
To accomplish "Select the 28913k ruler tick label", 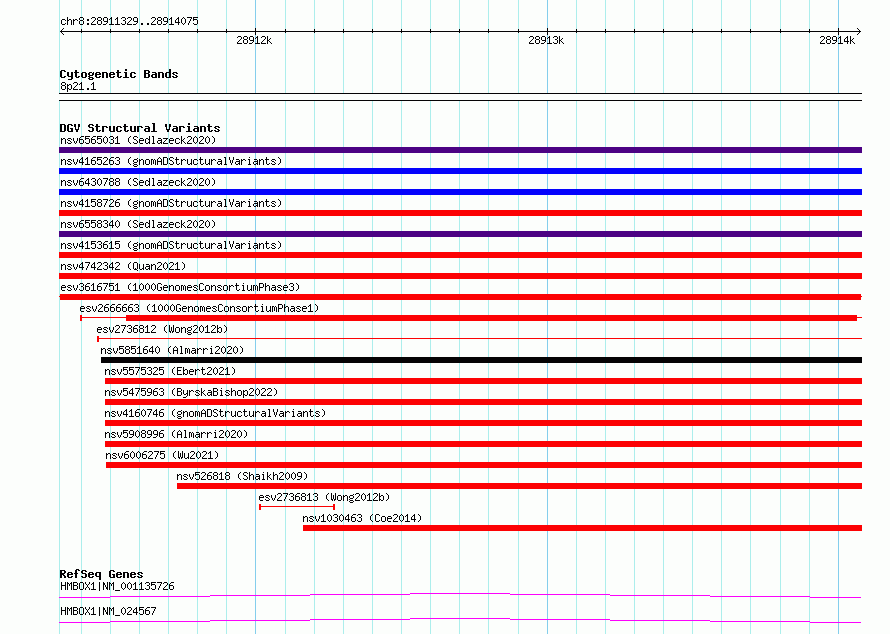I will [546, 40].
